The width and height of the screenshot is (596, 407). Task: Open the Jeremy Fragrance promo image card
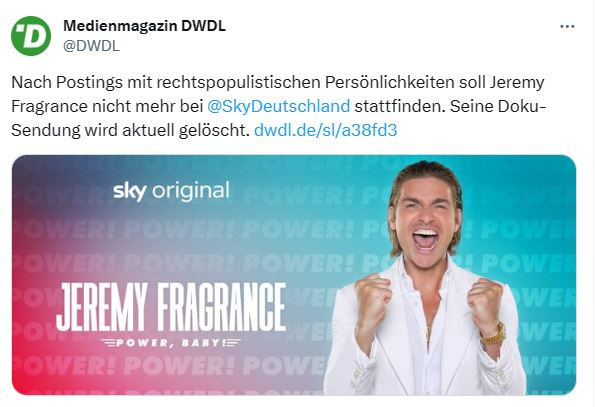coord(294,275)
